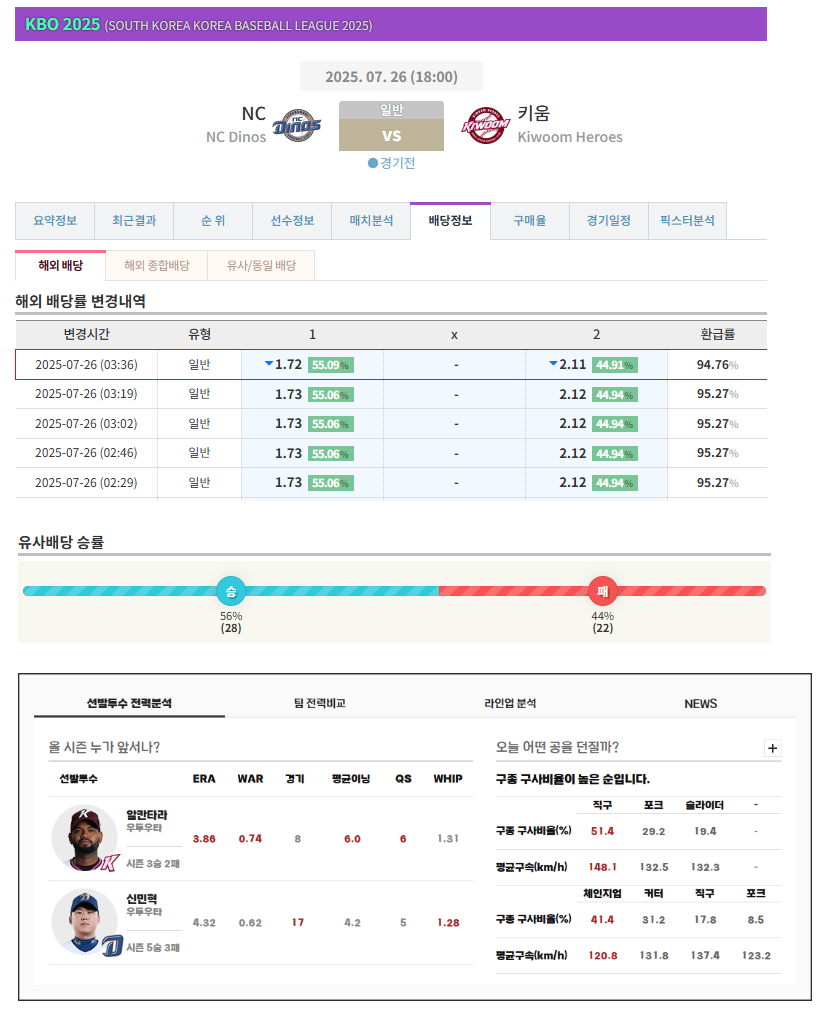This screenshot has width=826, height=1011.
Task: Open the 순 위 standings tab
Action: tap(213, 221)
